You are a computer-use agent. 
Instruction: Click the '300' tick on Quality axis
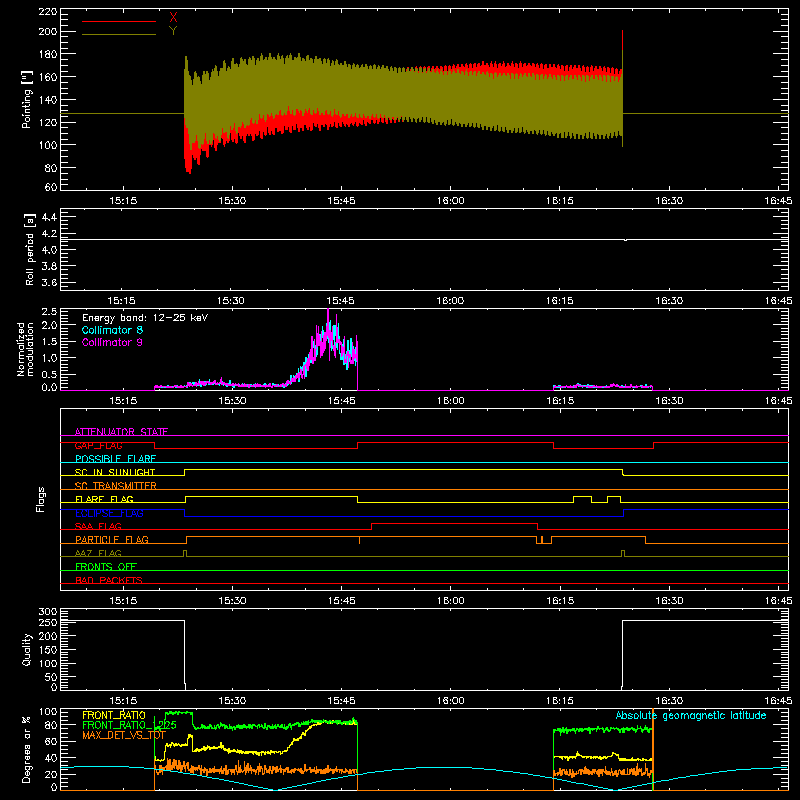coord(47,612)
